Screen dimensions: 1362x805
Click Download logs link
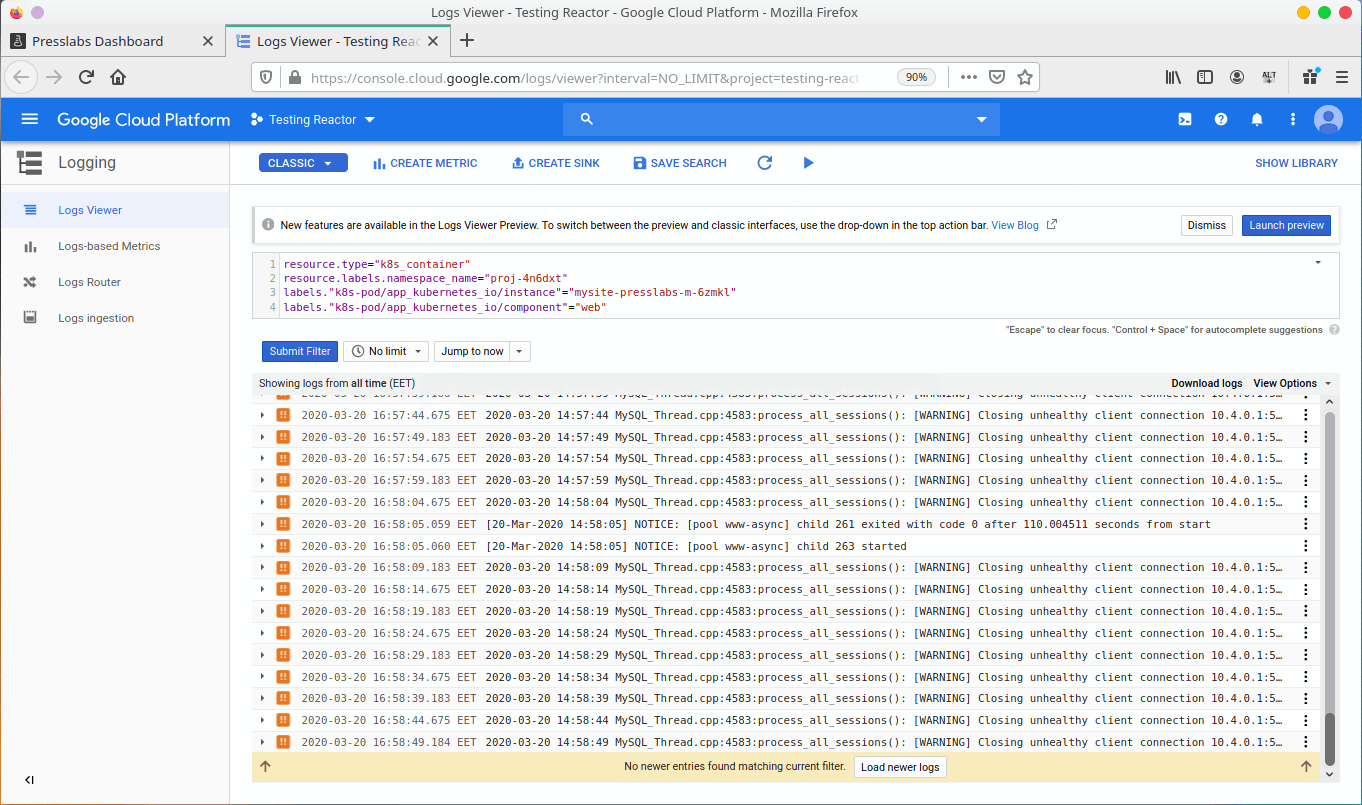(x=1207, y=383)
